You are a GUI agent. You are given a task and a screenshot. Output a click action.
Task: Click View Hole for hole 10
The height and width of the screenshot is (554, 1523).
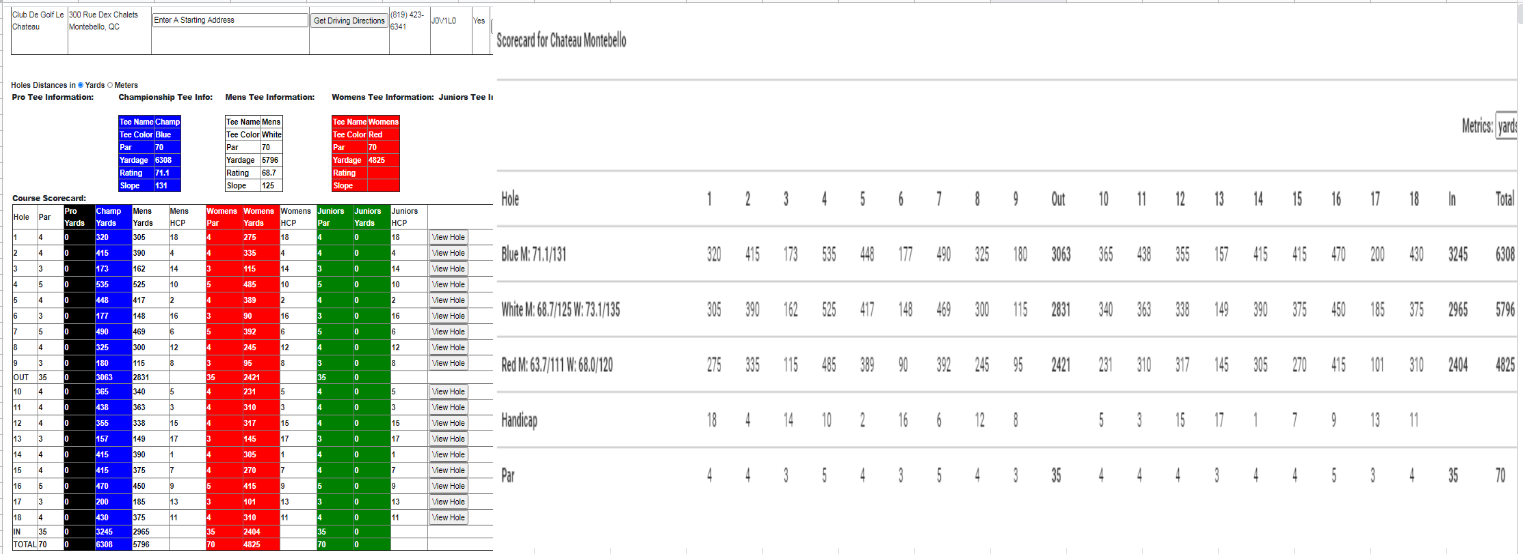[x=448, y=392]
